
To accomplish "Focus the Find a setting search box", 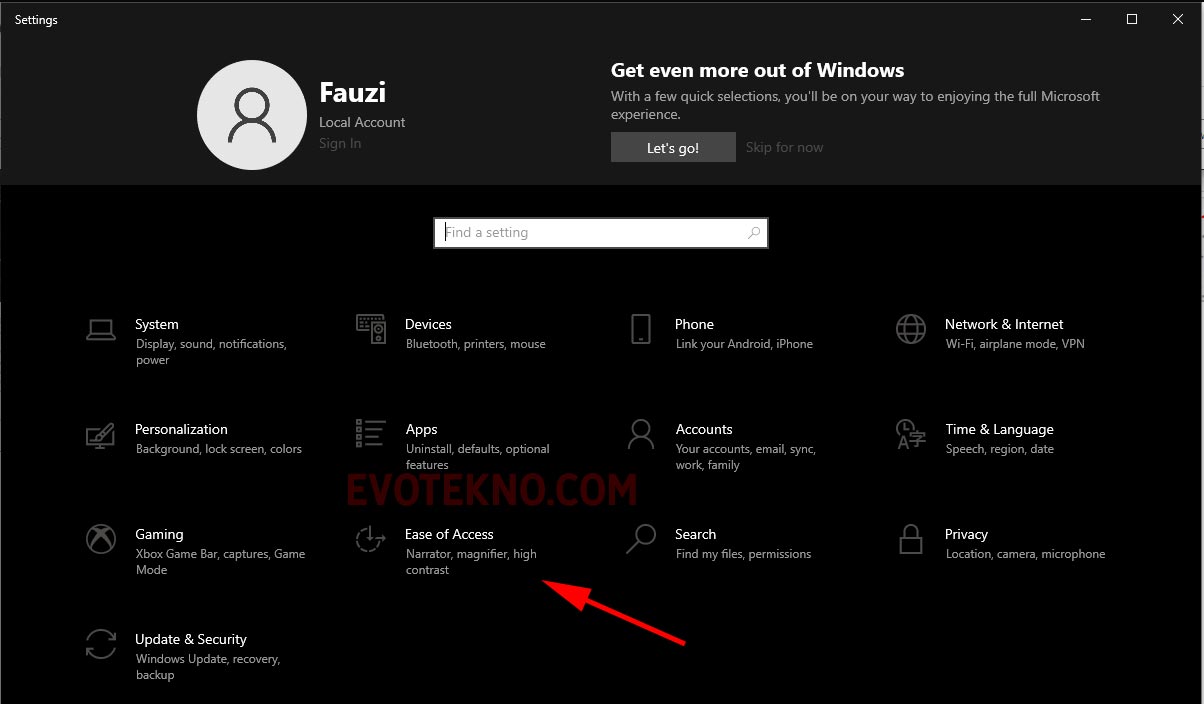I will pyautogui.click(x=590, y=233).
